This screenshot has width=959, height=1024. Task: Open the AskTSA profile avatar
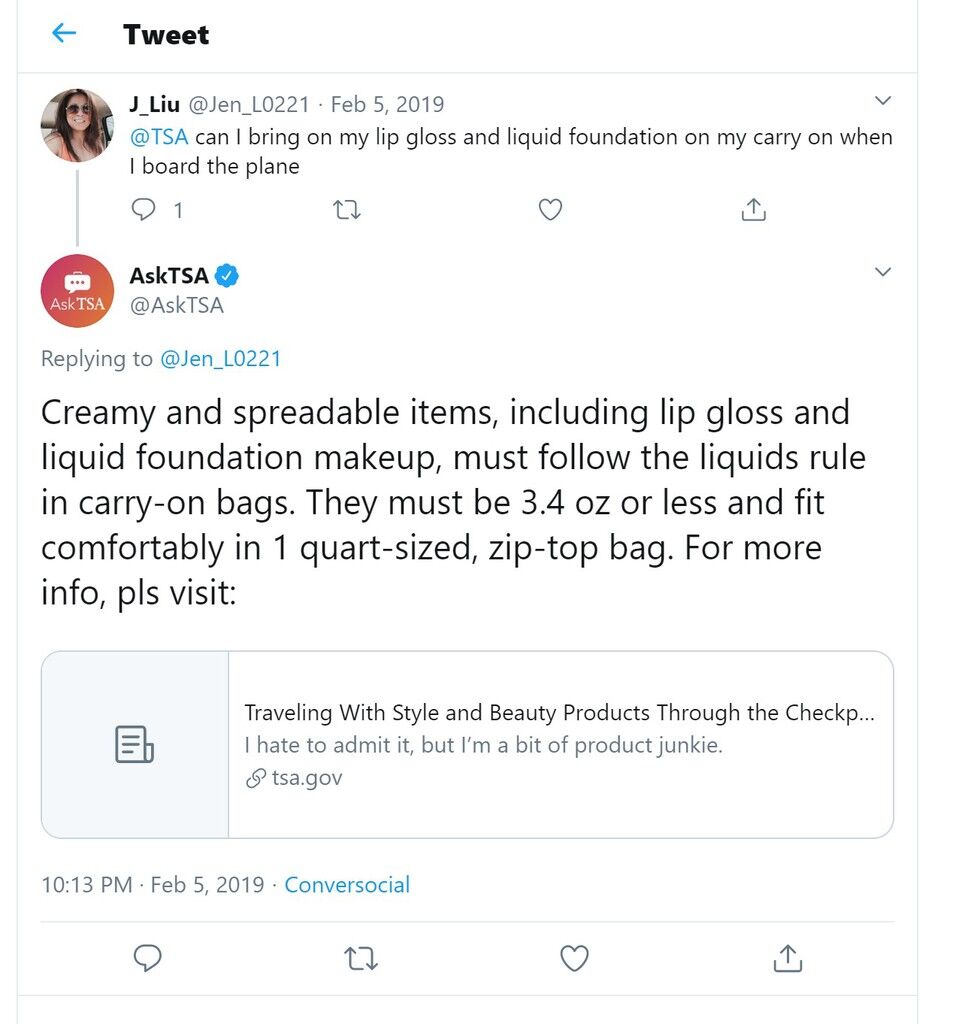tap(77, 291)
